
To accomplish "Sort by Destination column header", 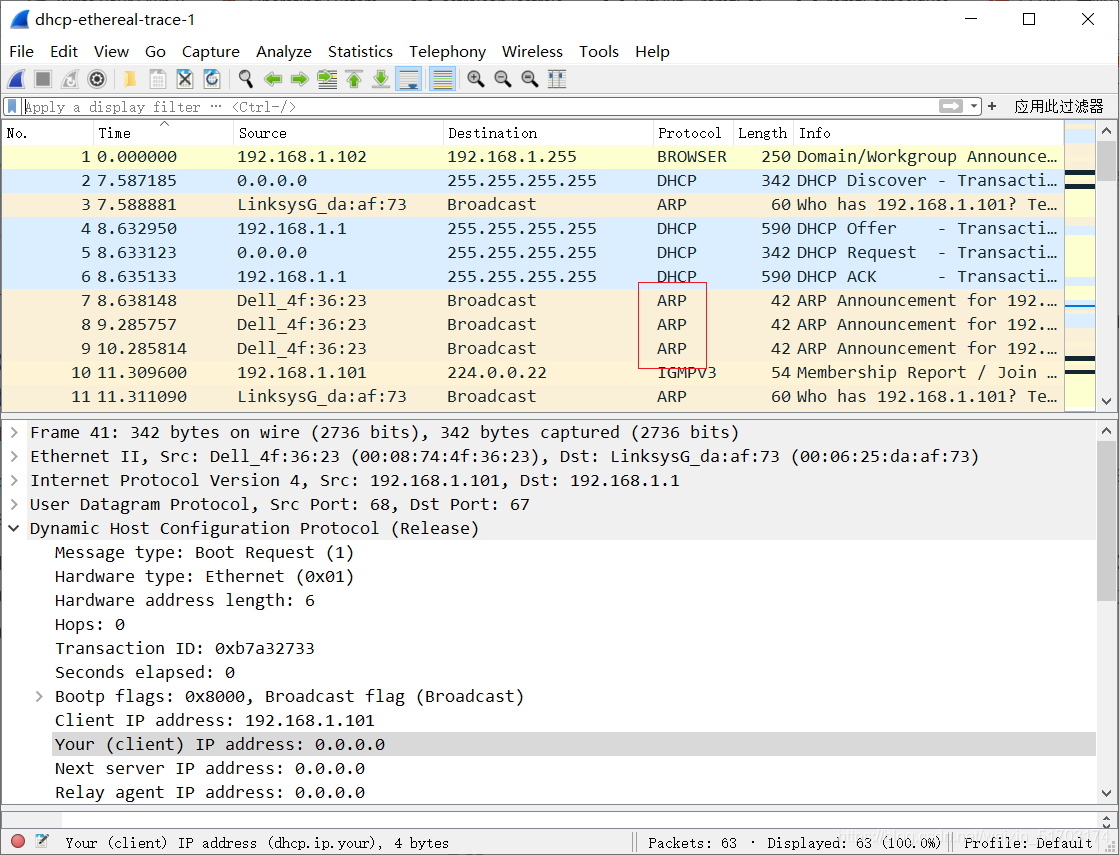I will point(548,133).
